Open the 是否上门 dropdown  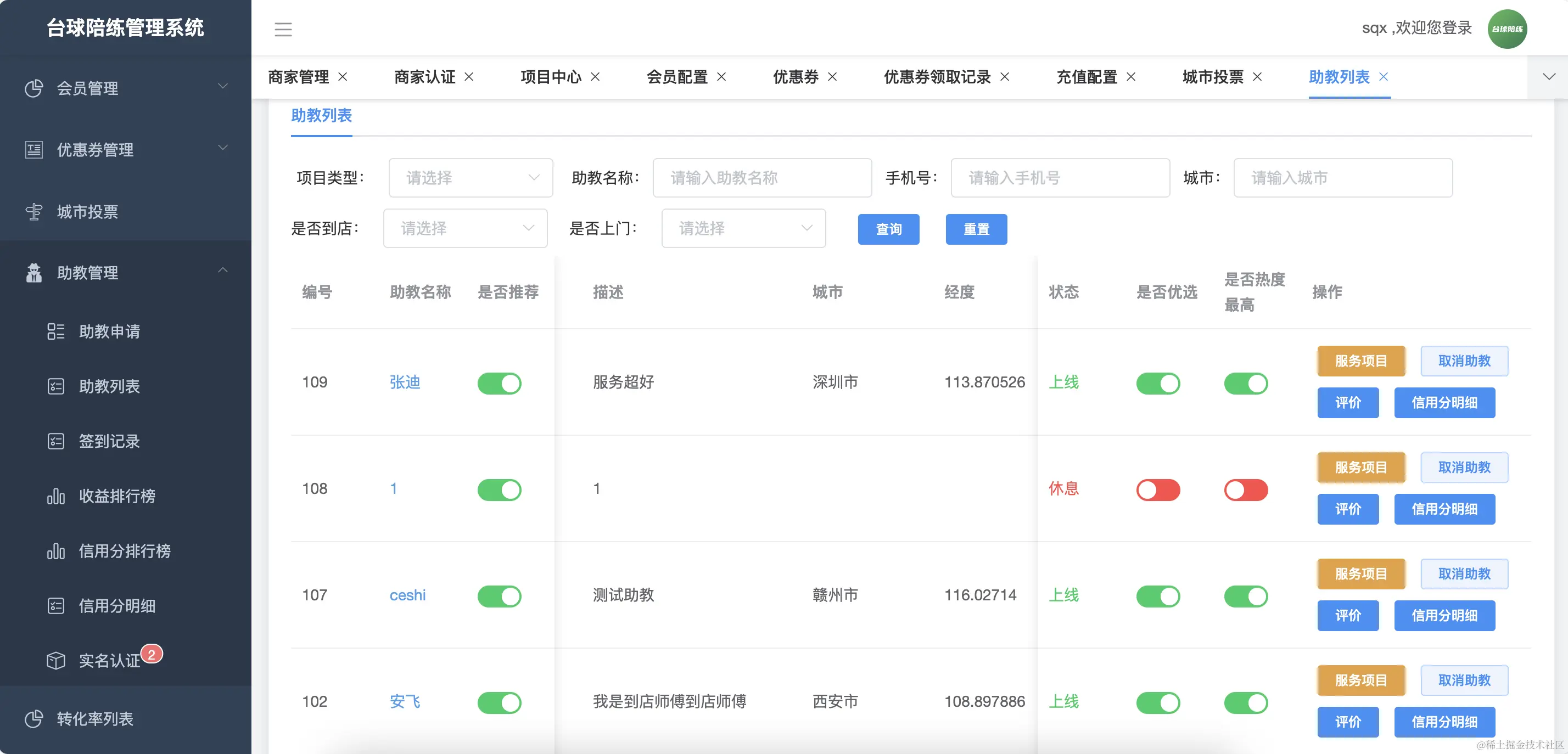click(743, 228)
